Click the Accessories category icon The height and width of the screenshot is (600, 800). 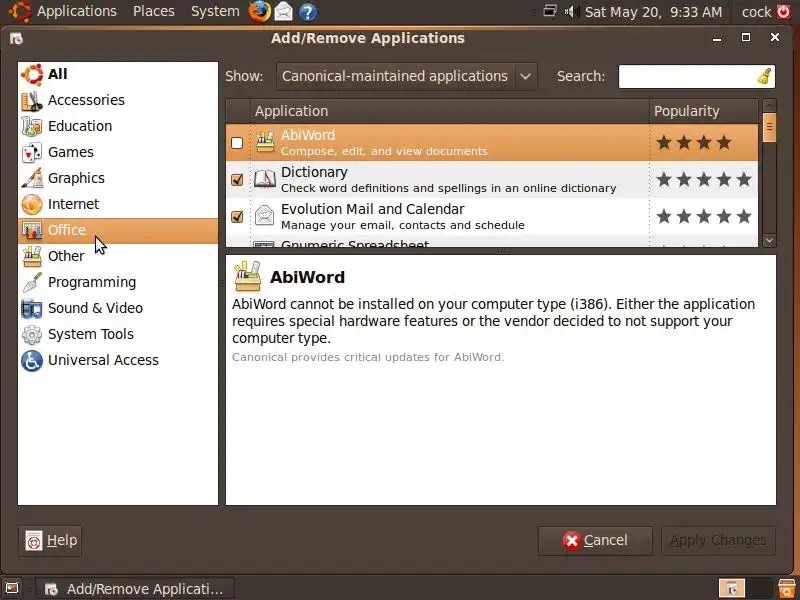pyautogui.click(x=32, y=101)
